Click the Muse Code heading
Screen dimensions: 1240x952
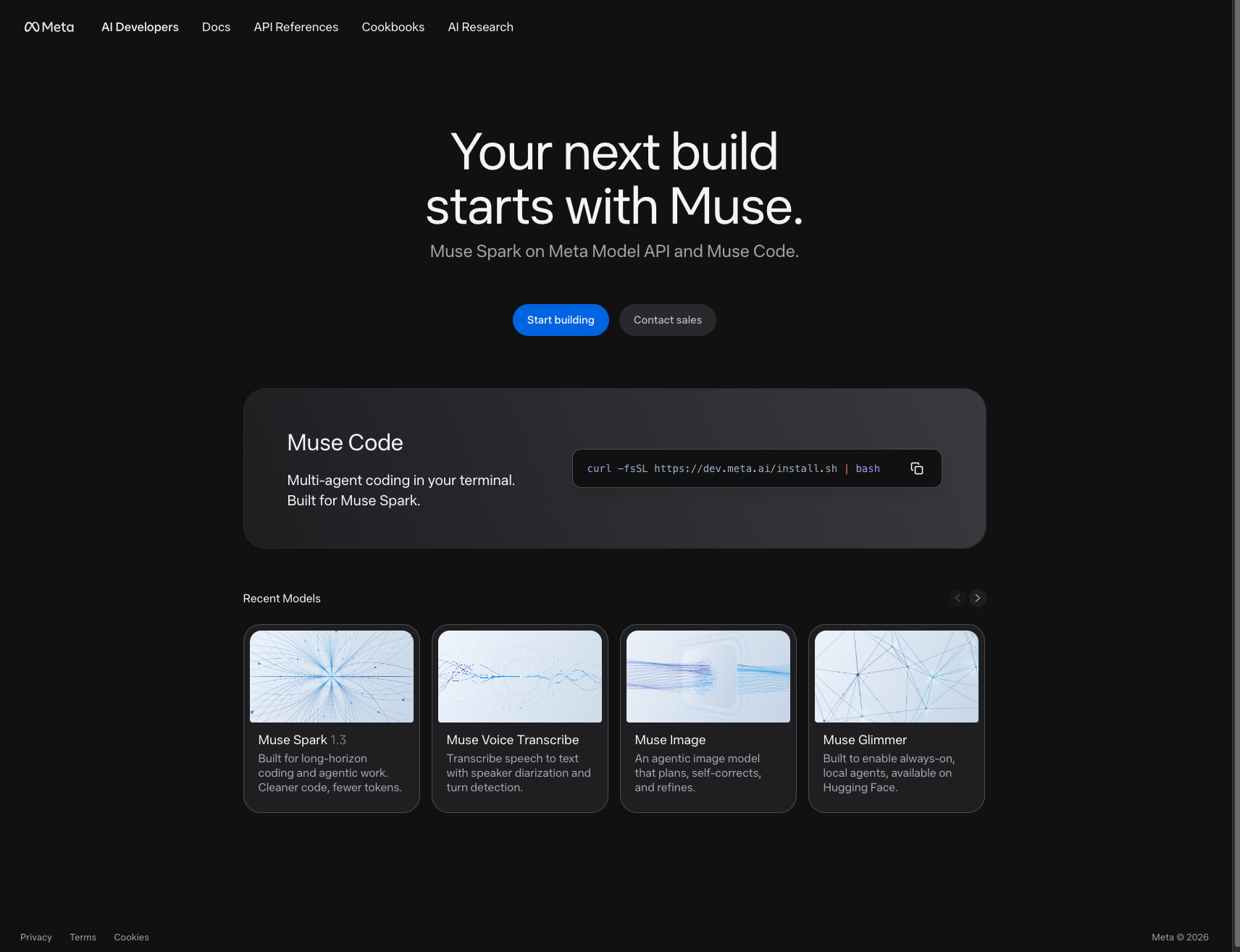[x=345, y=442]
